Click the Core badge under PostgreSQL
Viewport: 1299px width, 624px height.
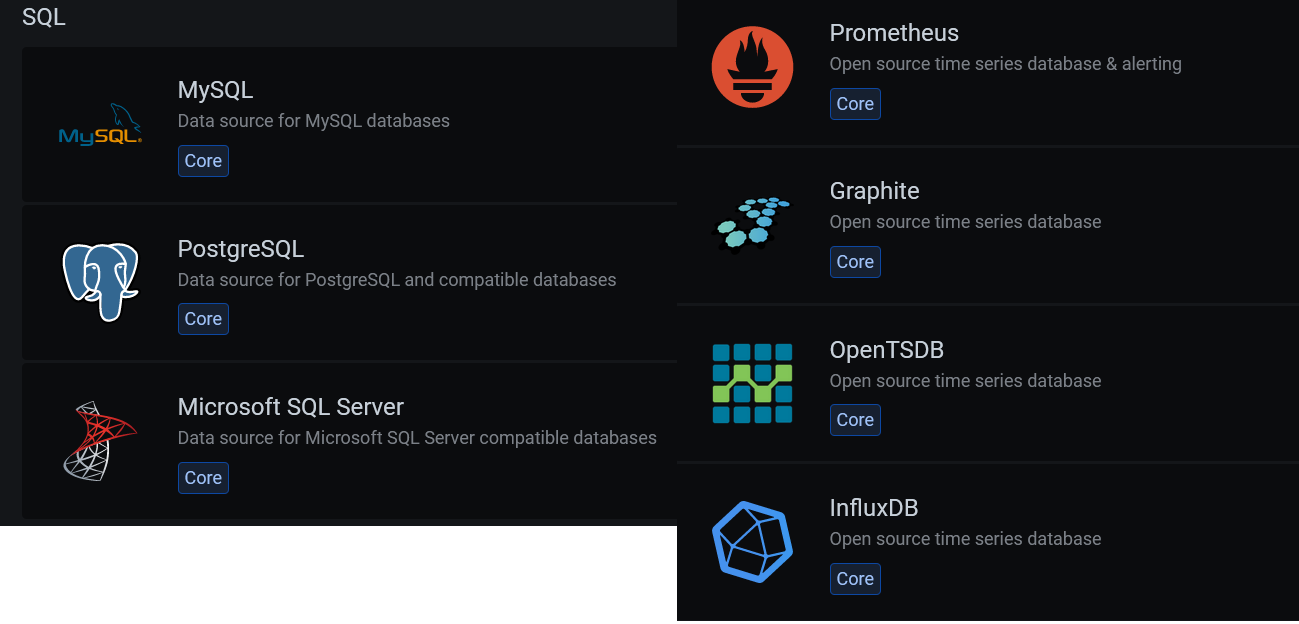(203, 319)
